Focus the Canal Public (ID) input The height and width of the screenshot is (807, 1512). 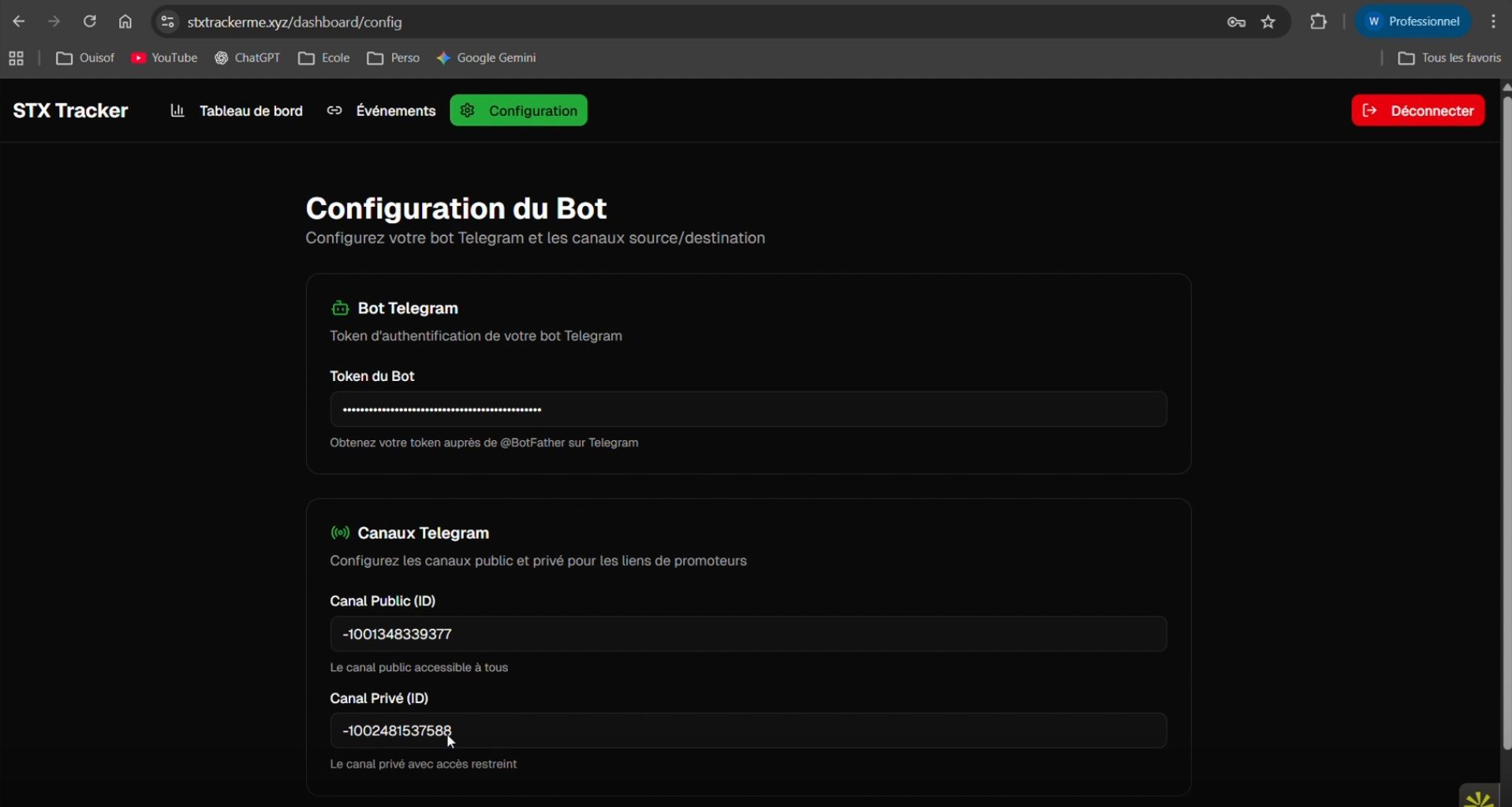click(x=748, y=634)
